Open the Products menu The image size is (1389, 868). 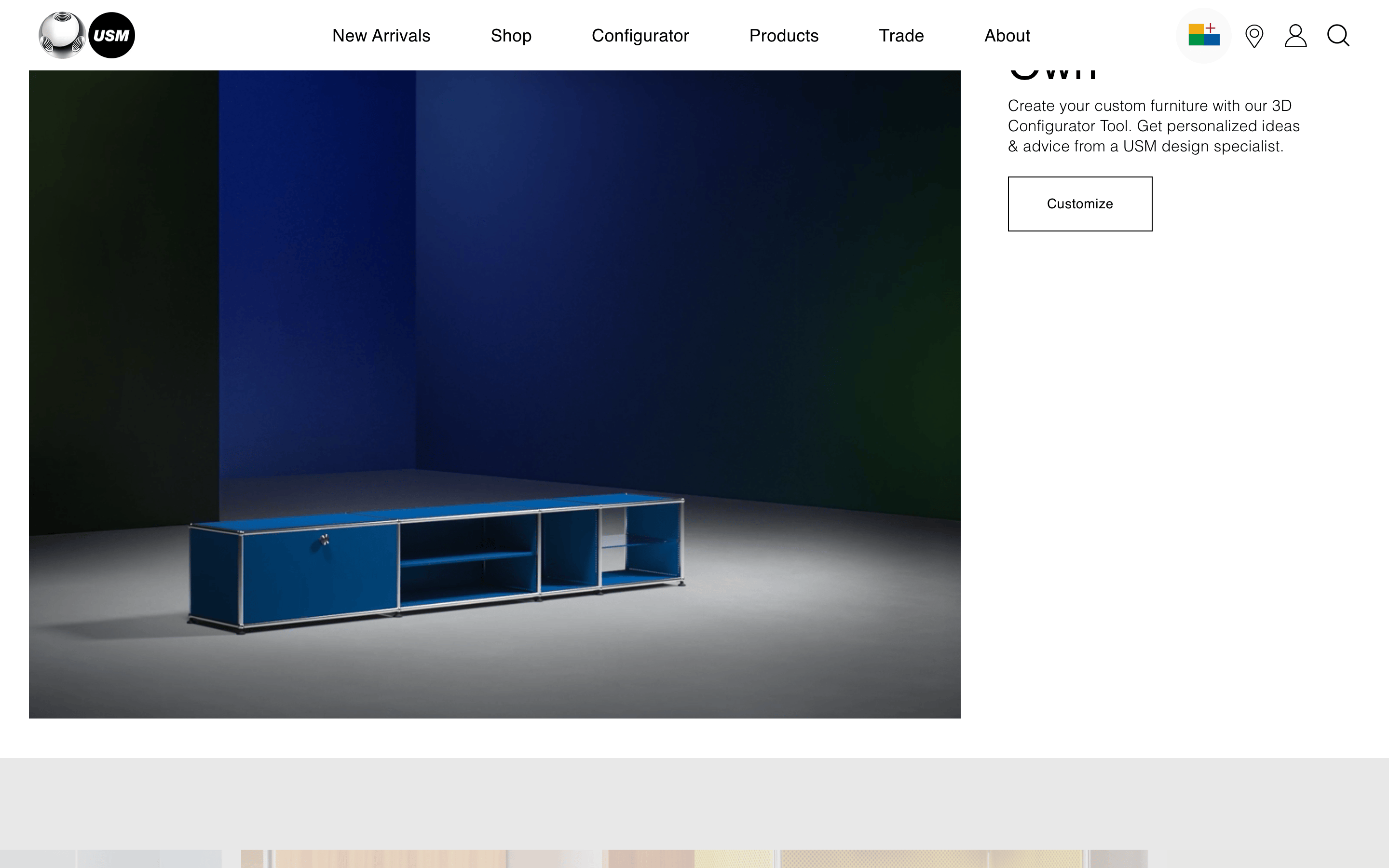(x=783, y=36)
